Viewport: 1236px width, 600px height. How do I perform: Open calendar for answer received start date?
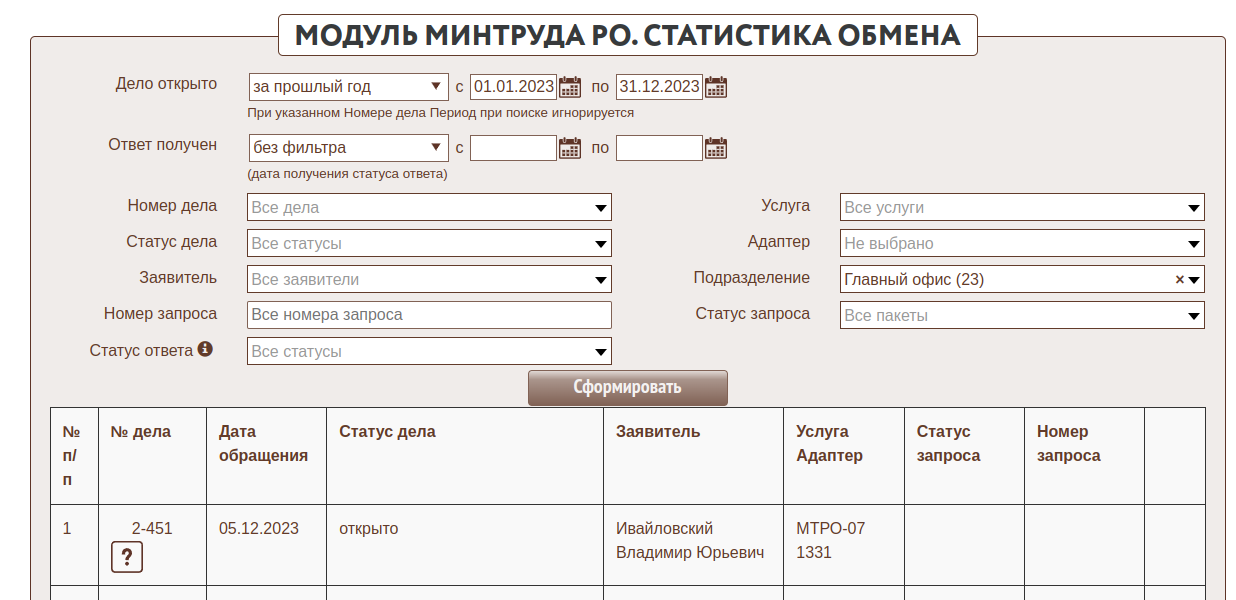[x=570, y=148]
